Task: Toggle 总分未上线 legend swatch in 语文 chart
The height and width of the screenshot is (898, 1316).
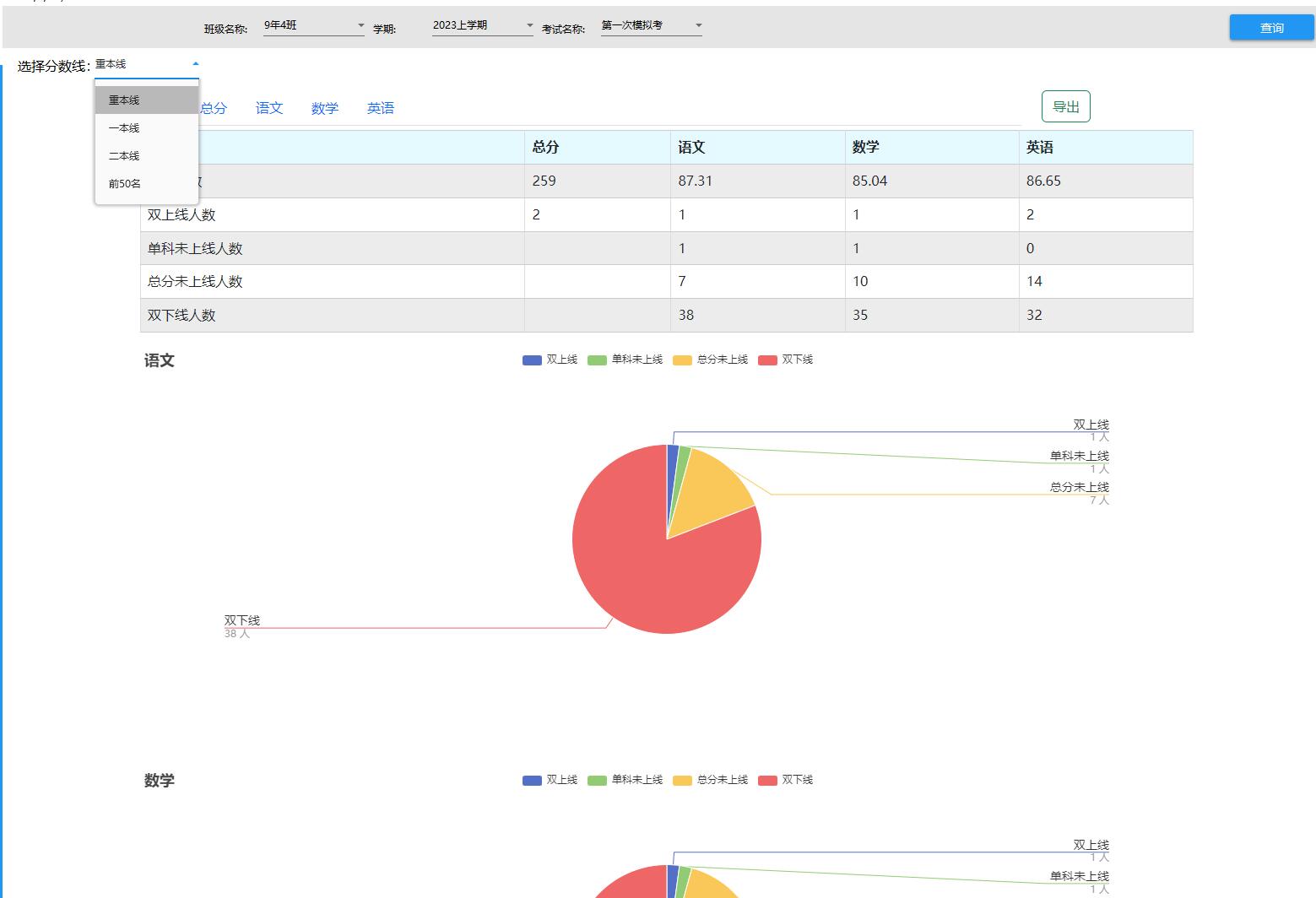Action: coord(682,360)
